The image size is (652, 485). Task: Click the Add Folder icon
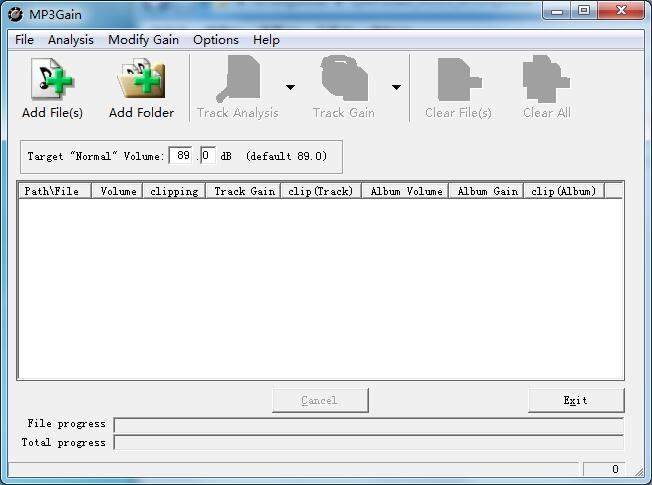click(141, 78)
